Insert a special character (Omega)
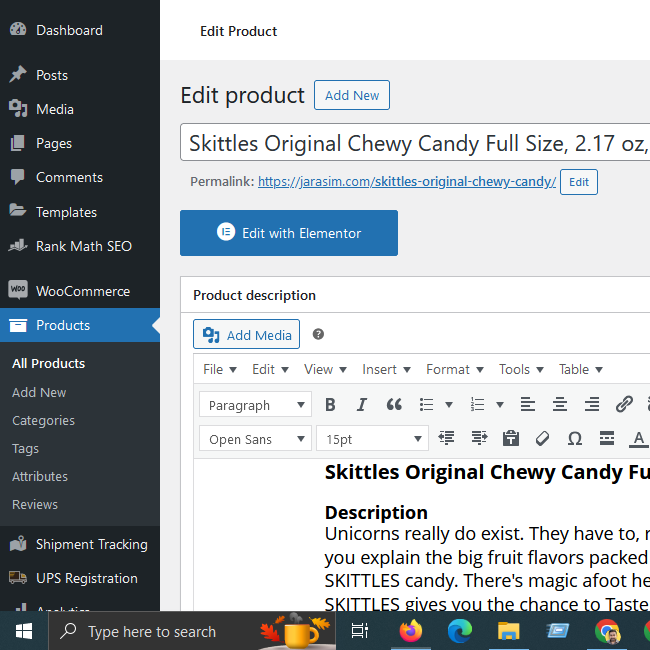 (x=575, y=438)
